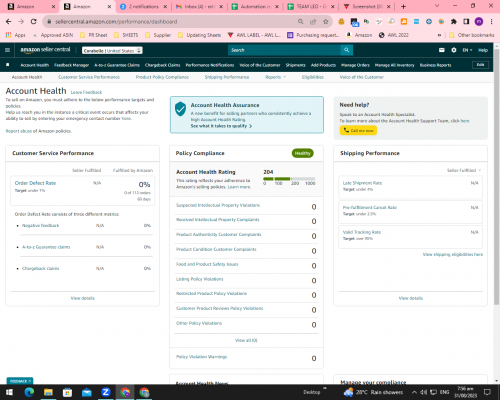Open Feedback Manager in the top menu
The height and width of the screenshot is (400, 500).
click(71, 65)
